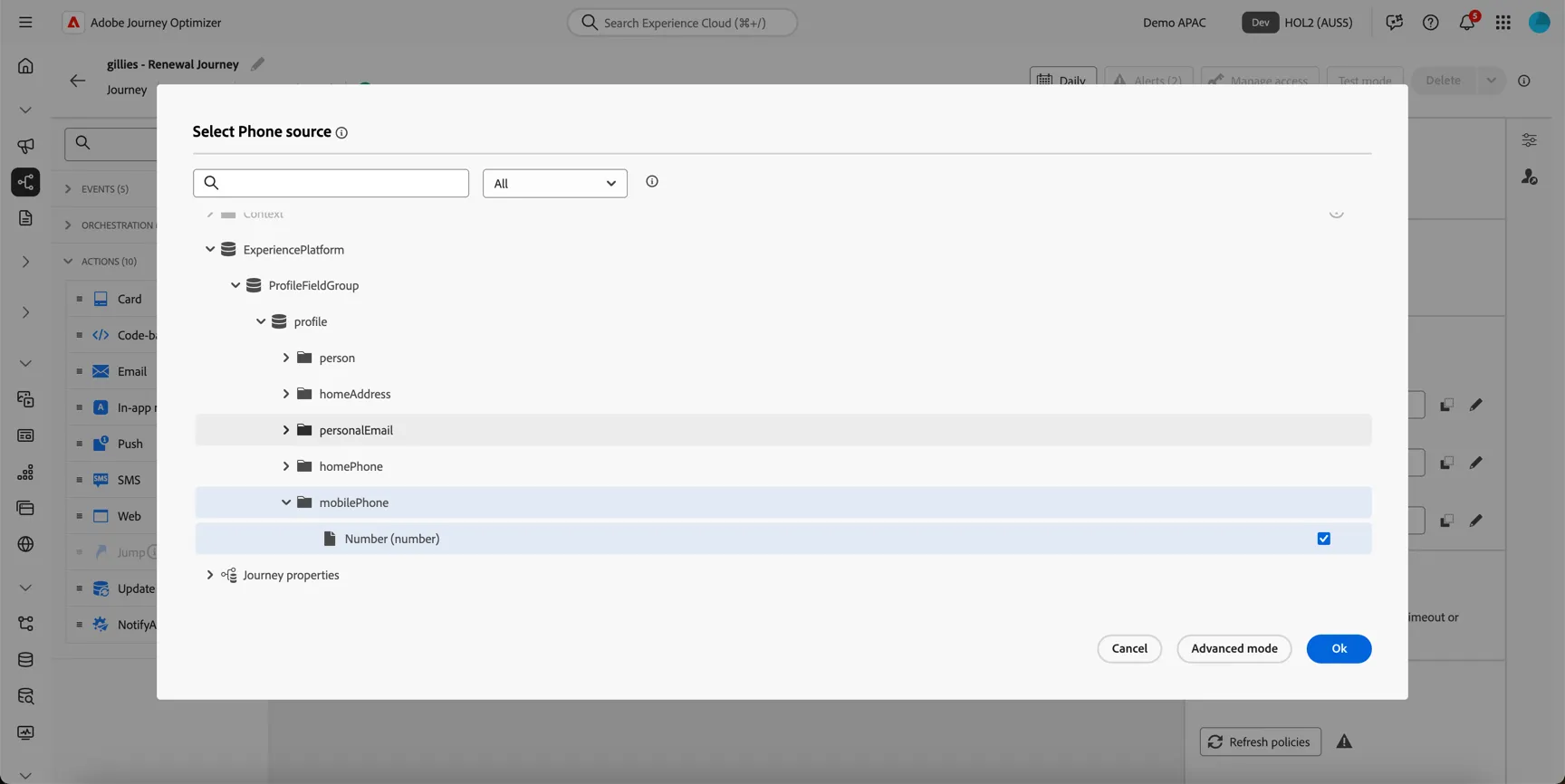The height and width of the screenshot is (784, 1565).
Task: Click the ProfileFieldGroup database icon
Action: [254, 285]
